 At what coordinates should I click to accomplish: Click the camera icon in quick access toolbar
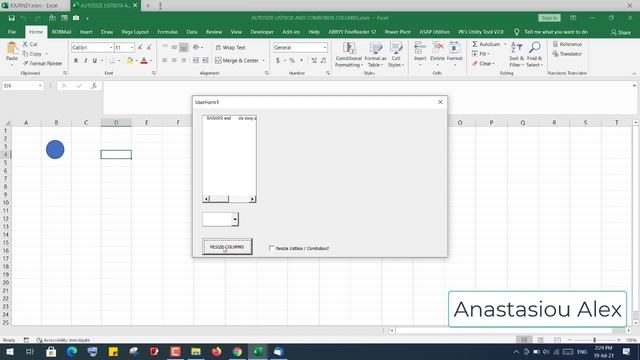[x=76, y=18]
